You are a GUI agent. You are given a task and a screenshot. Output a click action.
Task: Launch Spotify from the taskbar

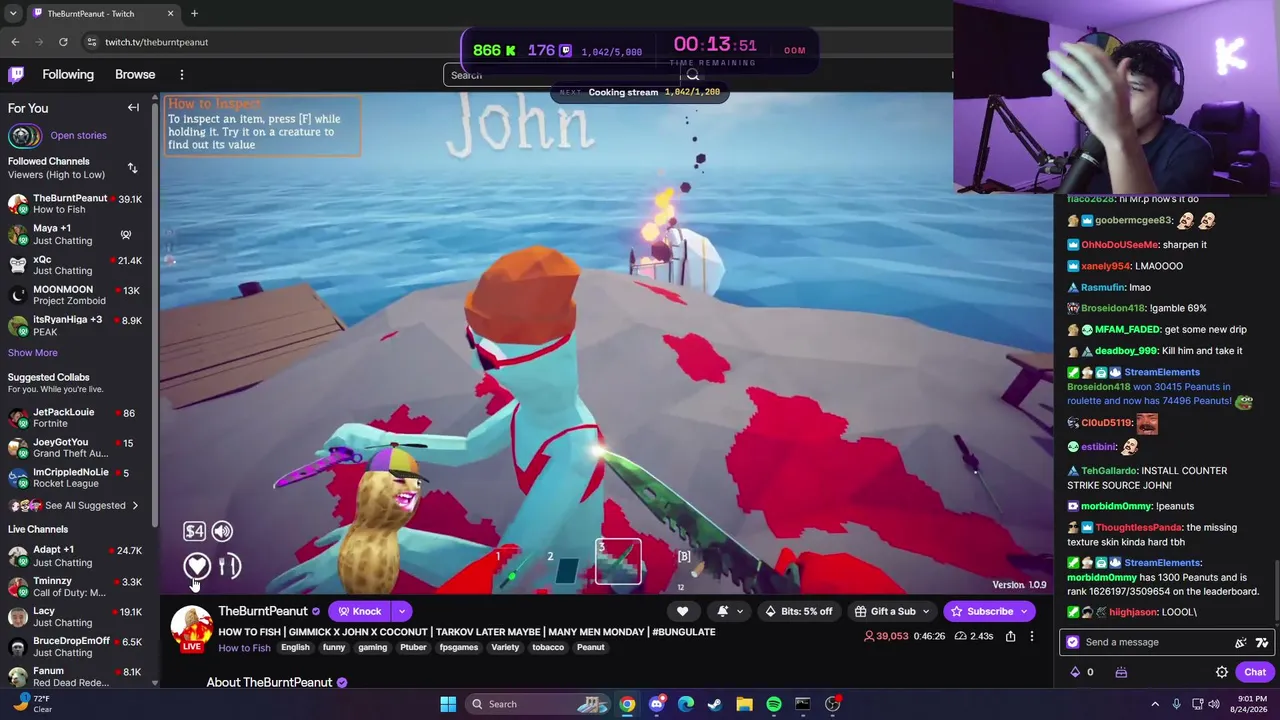tap(774, 704)
